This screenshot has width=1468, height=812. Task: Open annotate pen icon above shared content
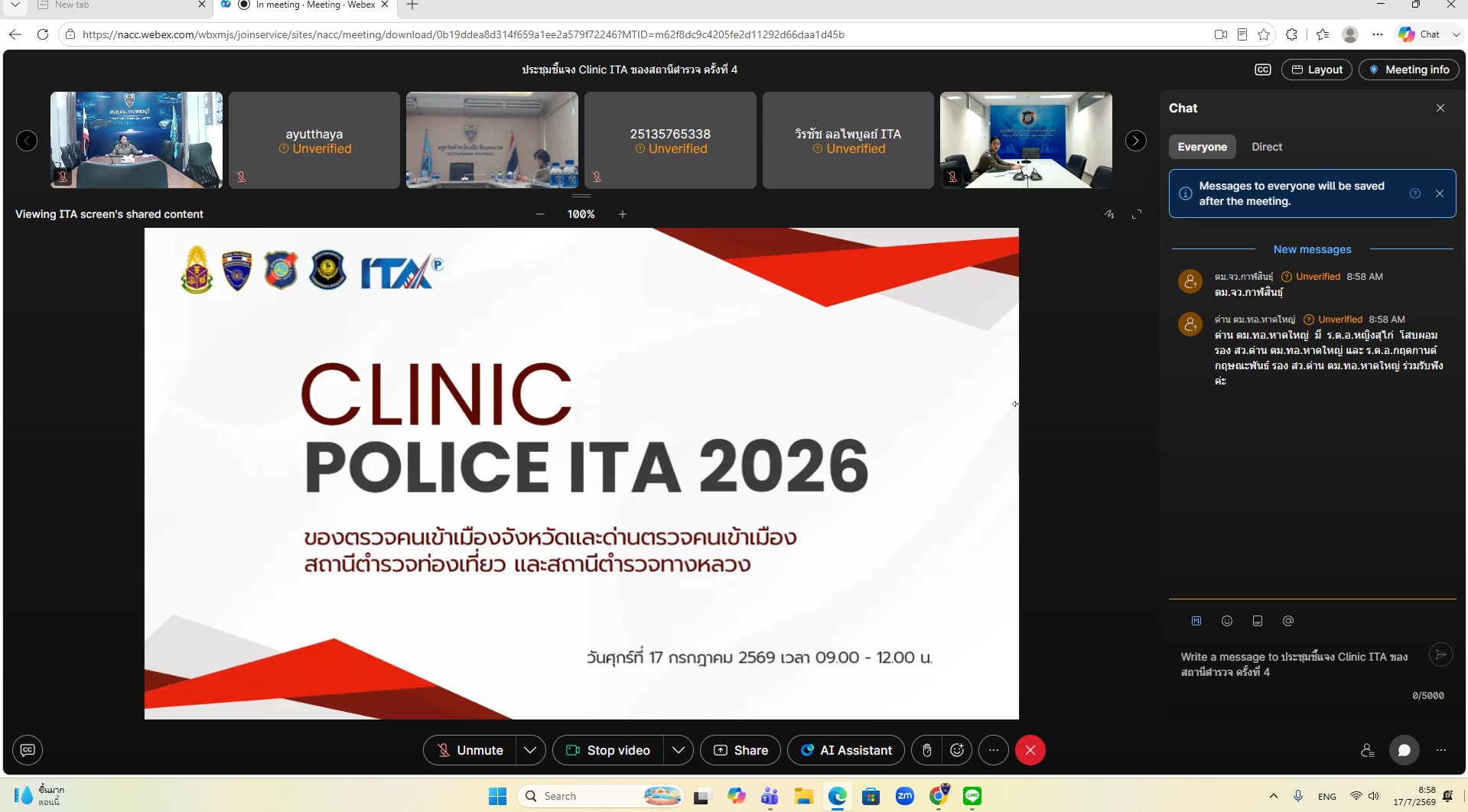[1109, 214]
